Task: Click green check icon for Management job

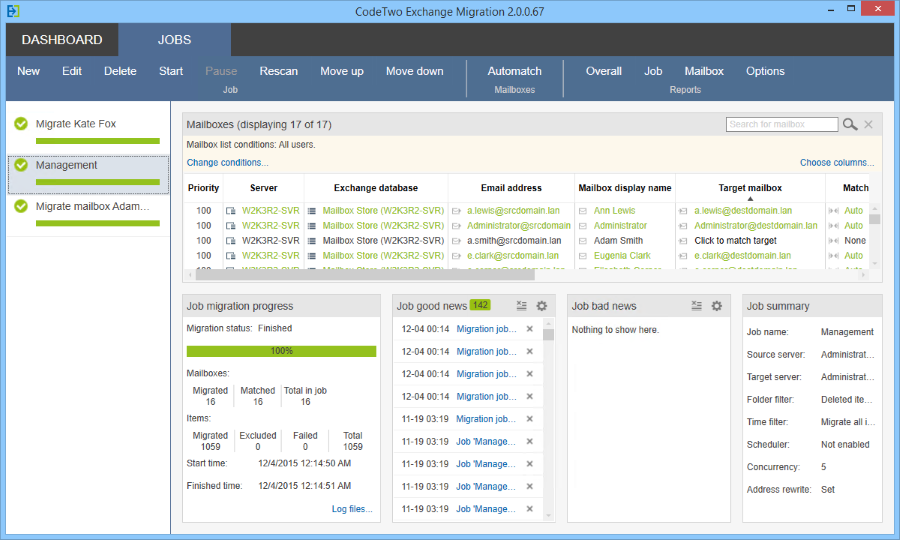Action: tap(21, 165)
